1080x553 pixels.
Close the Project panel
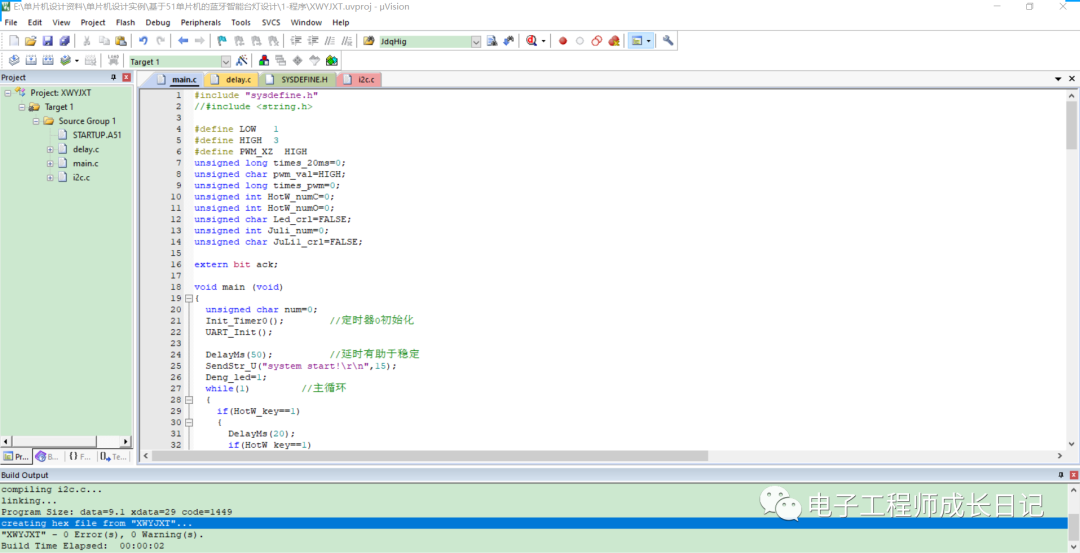tap(126, 77)
